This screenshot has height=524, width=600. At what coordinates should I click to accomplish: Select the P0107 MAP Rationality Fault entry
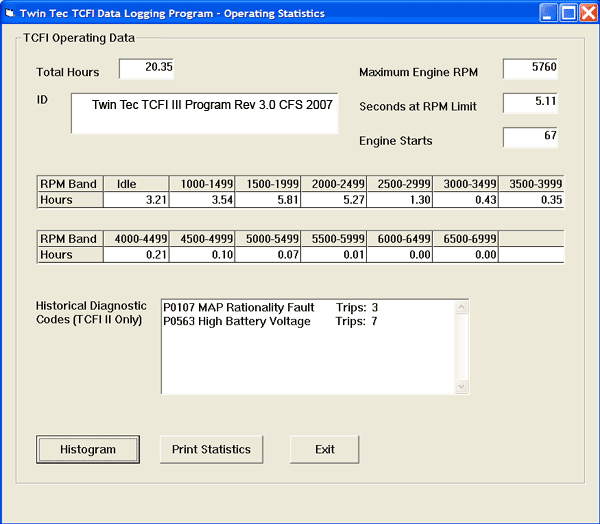(239, 307)
